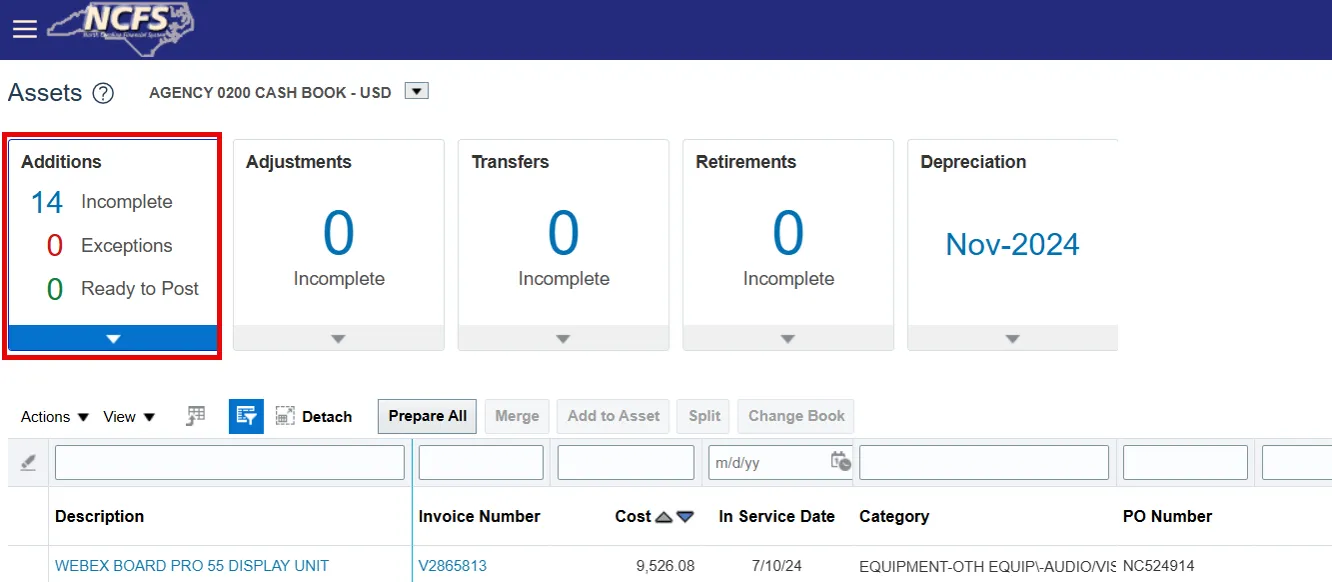
Task: Click the Adjustments 0 Incomplete count
Action: [x=338, y=233]
